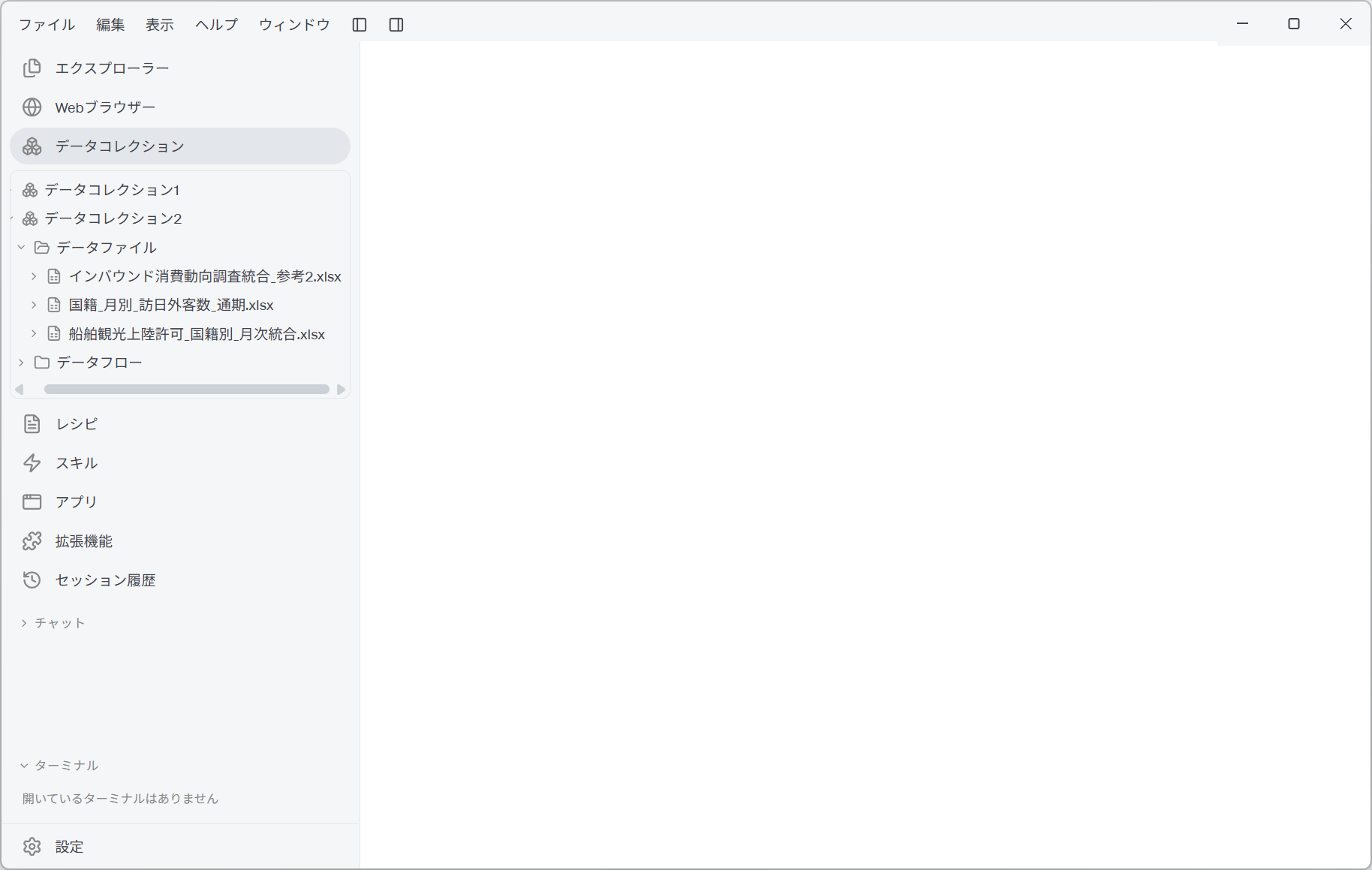Maximize the application window
Viewport: 1372px width, 870px height.
(1294, 24)
